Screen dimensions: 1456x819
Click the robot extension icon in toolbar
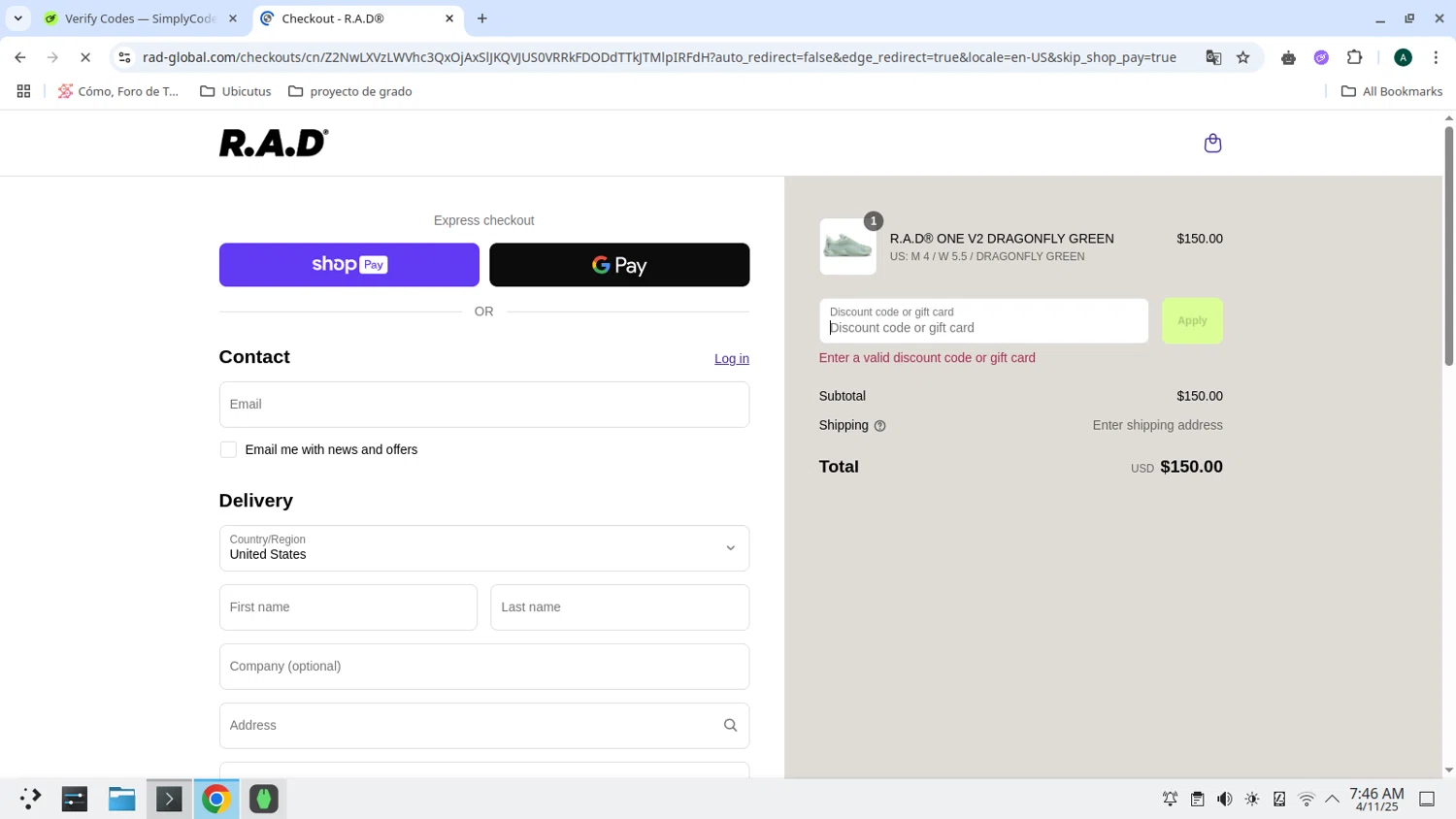(1288, 57)
